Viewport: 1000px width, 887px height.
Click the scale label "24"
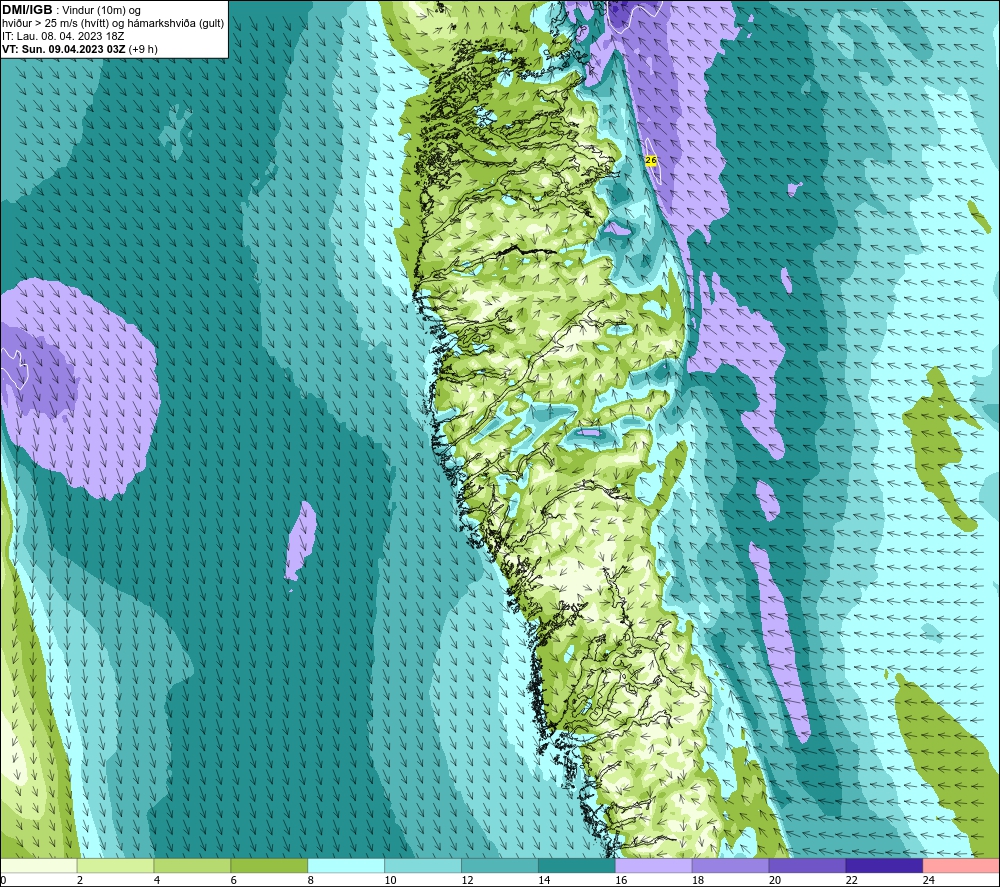tap(929, 880)
